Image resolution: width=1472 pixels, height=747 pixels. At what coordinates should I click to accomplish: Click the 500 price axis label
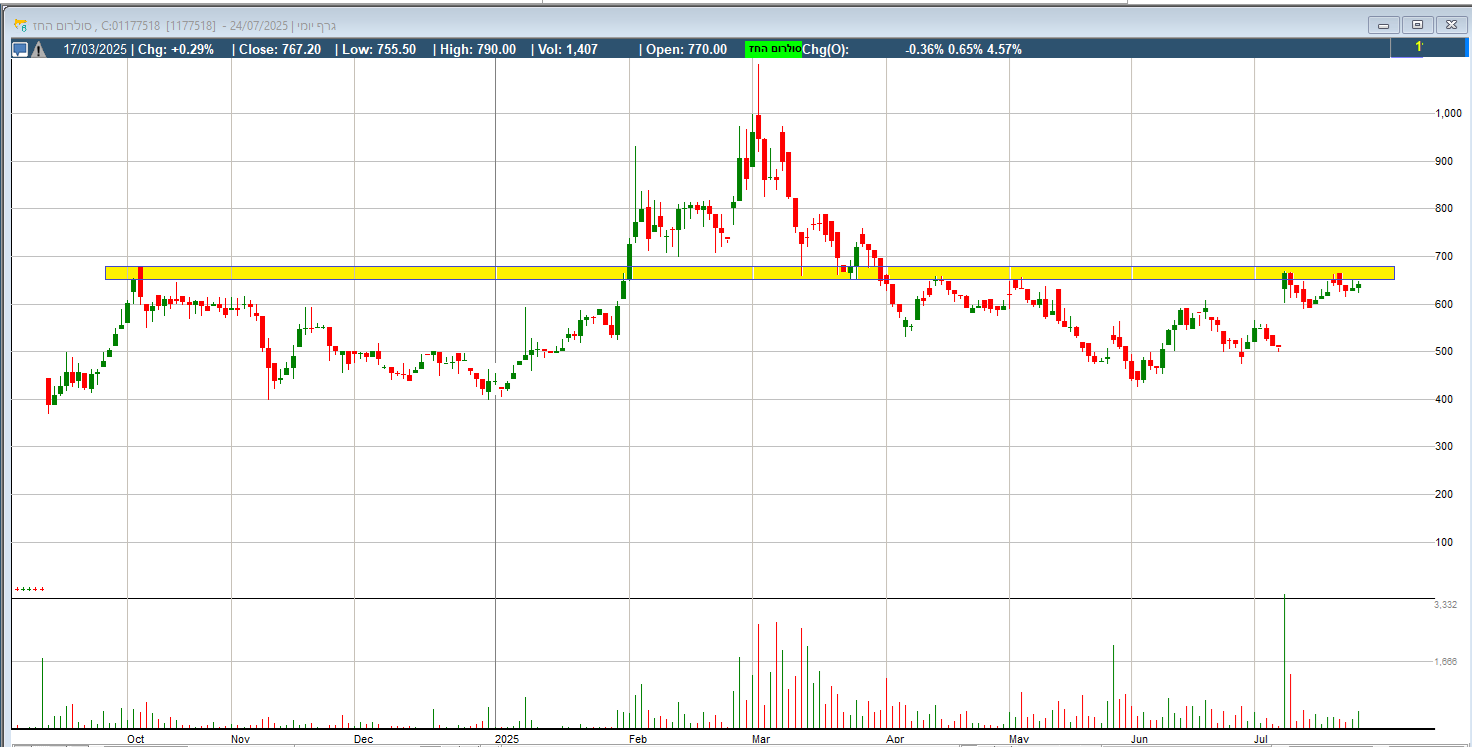[x=1444, y=352]
